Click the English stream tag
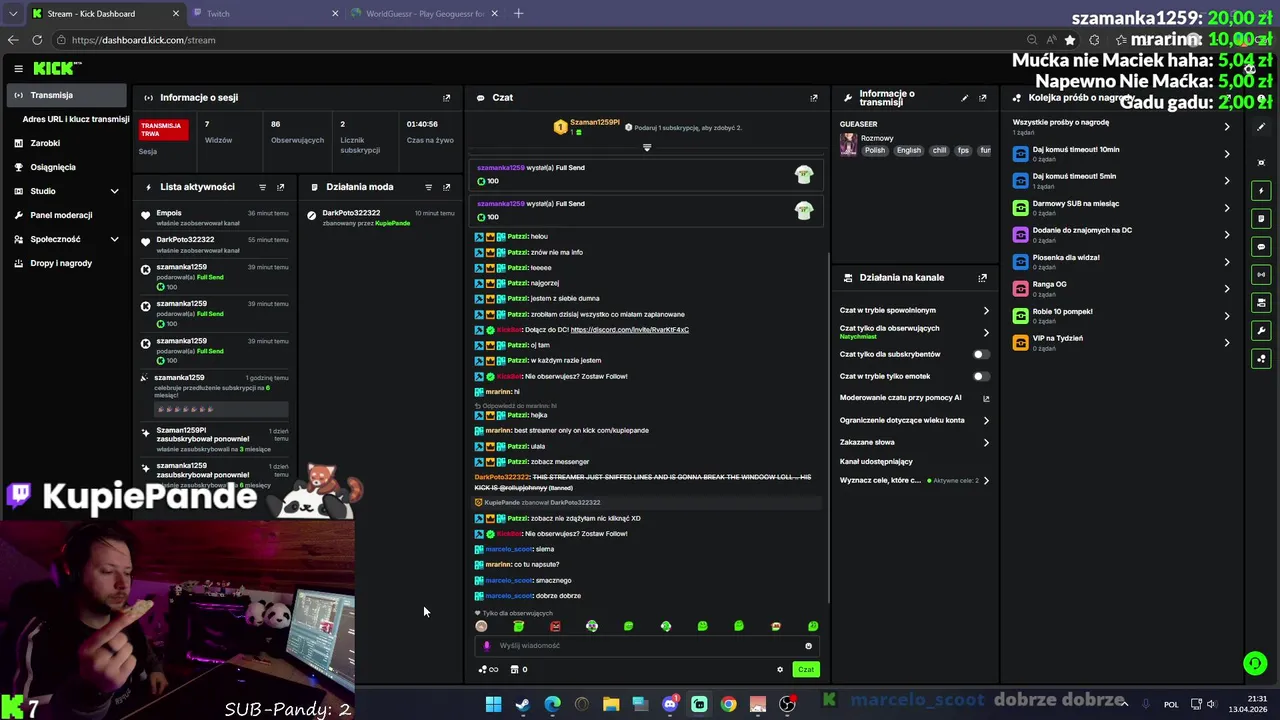The image size is (1280, 720). click(x=908, y=151)
